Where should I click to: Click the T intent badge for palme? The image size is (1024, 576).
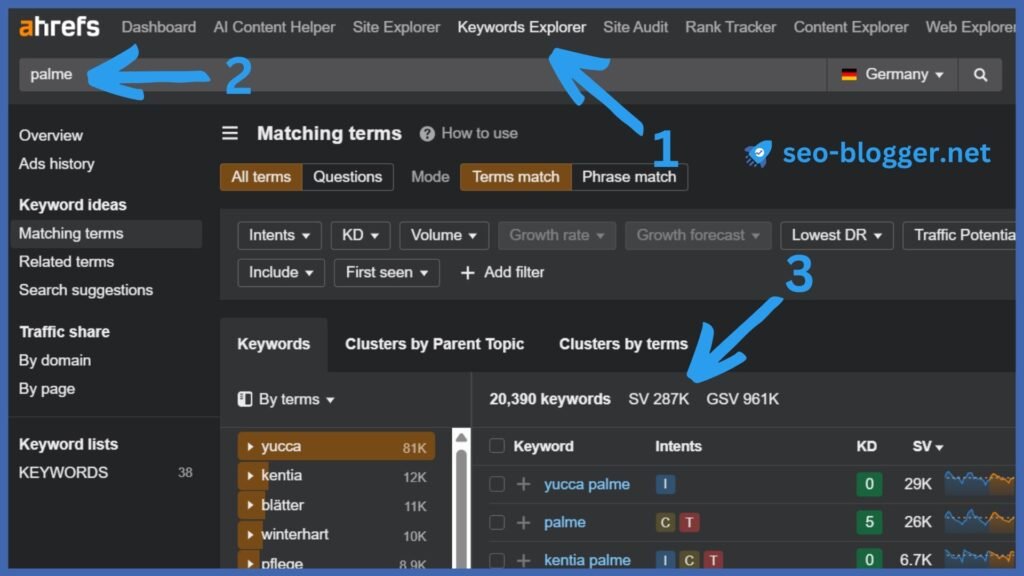pyautogui.click(x=689, y=522)
